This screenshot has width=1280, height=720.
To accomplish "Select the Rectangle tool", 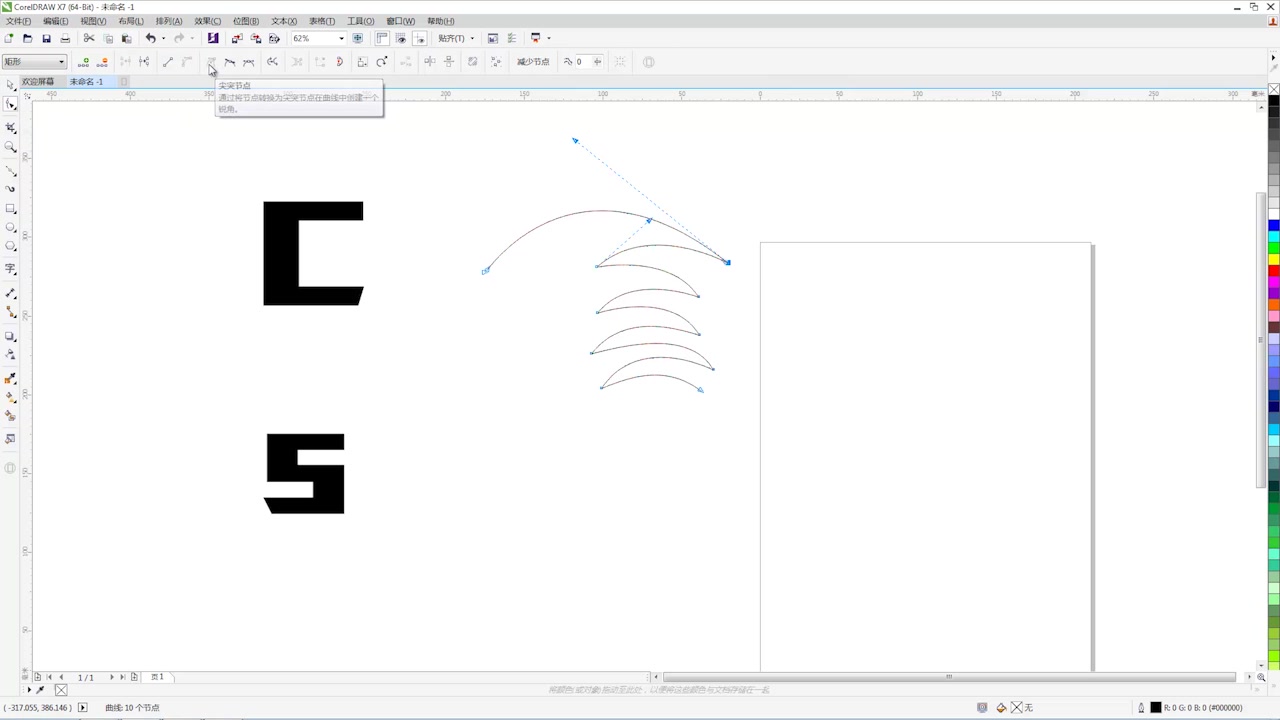I will pyautogui.click(x=11, y=209).
